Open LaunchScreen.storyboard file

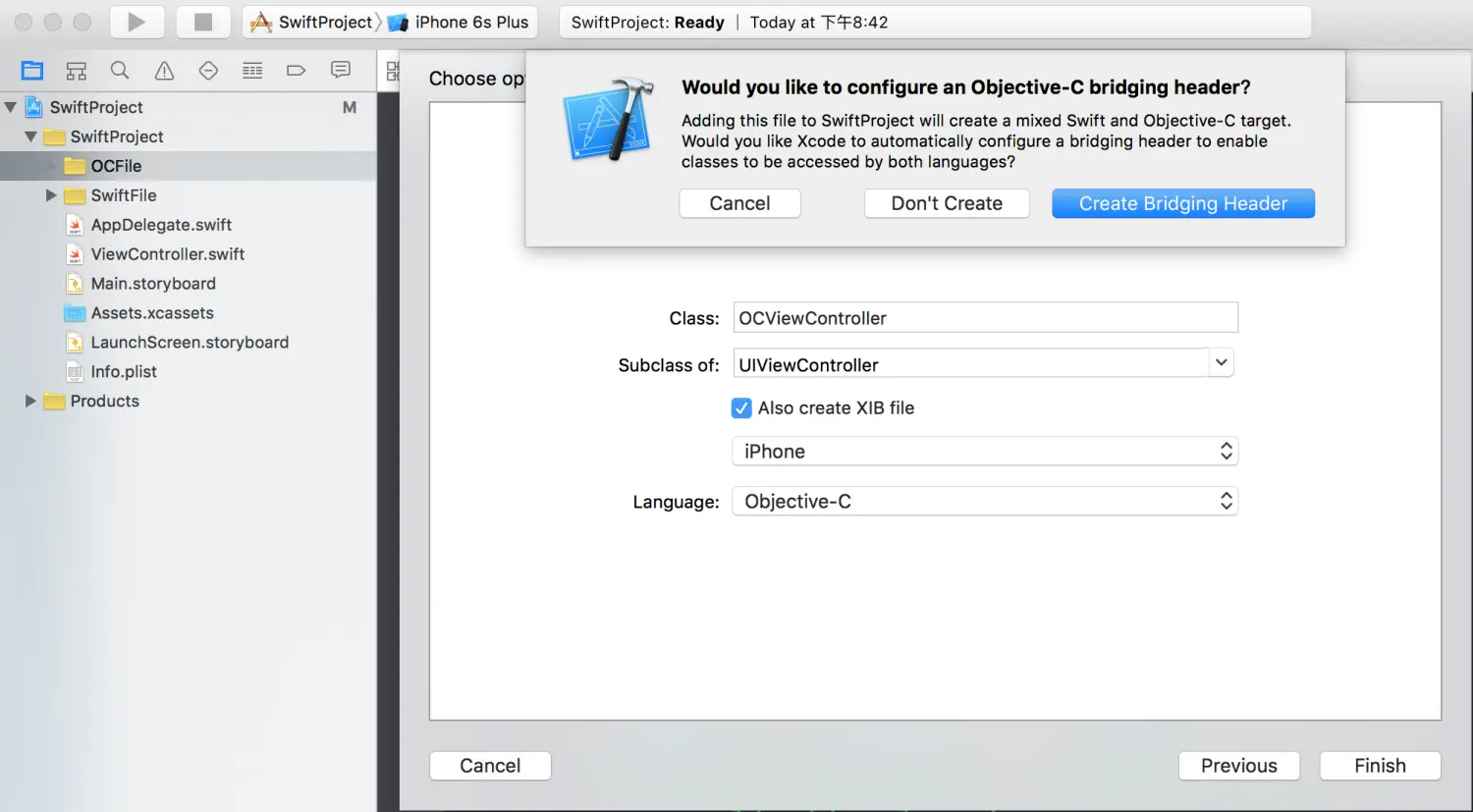point(190,343)
